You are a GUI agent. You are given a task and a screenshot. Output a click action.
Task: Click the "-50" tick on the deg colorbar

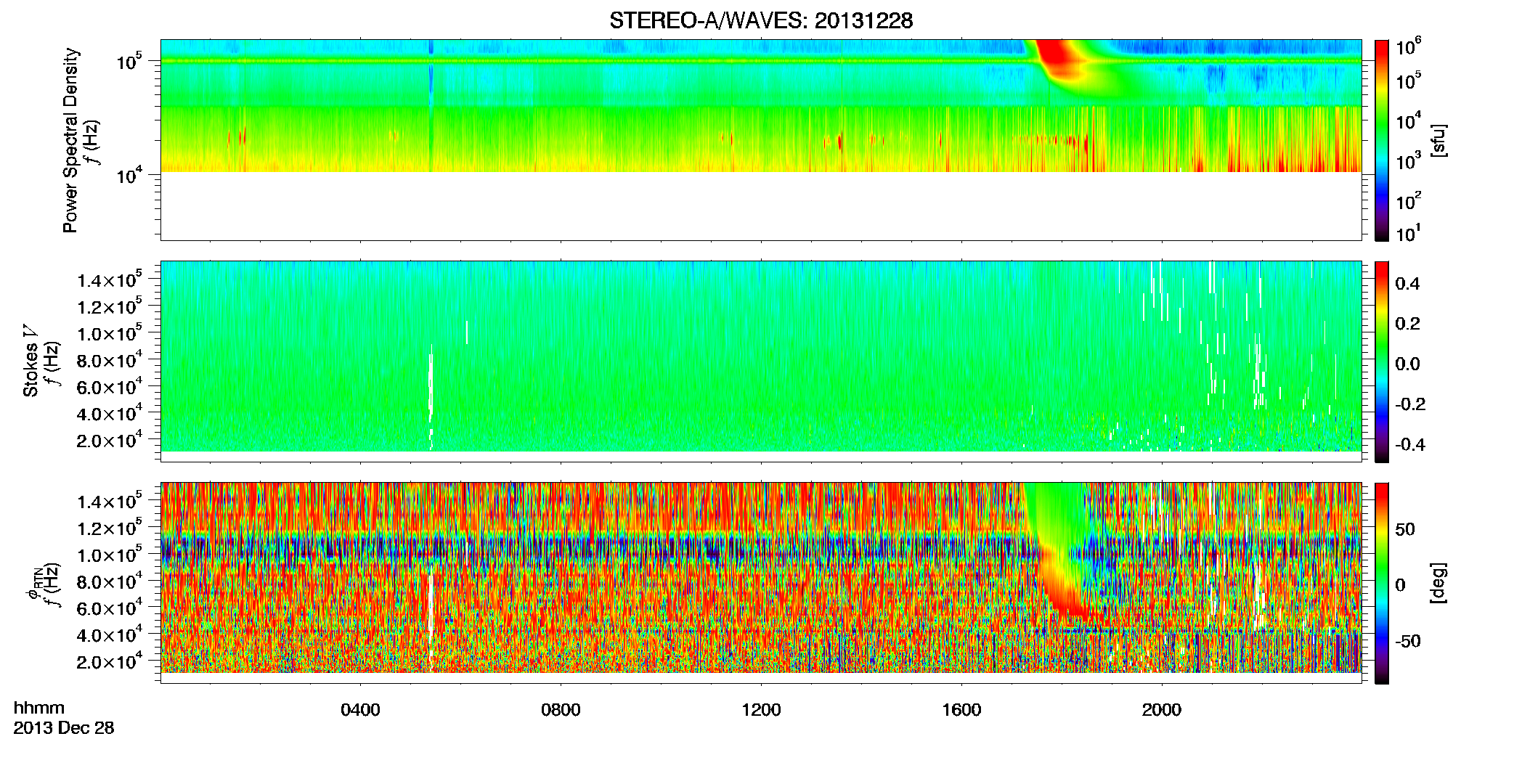(1408, 642)
